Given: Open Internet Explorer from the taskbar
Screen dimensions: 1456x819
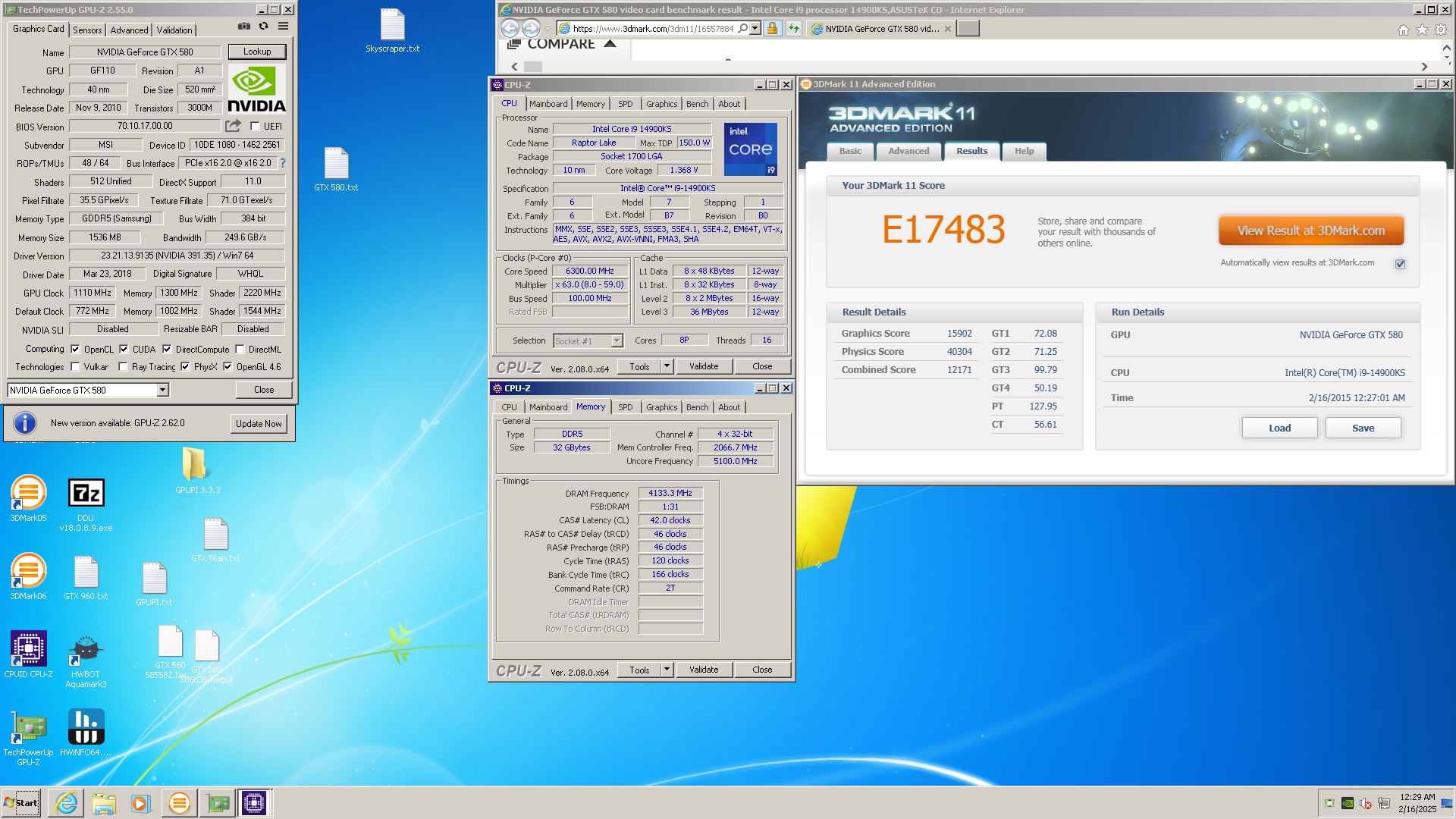Looking at the screenshot, I should tap(67, 803).
